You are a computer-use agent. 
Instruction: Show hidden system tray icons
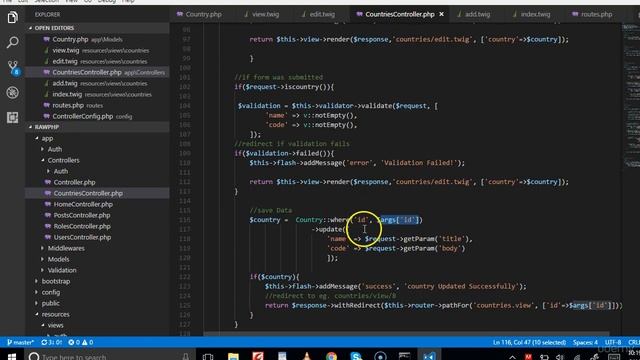(x=512, y=357)
